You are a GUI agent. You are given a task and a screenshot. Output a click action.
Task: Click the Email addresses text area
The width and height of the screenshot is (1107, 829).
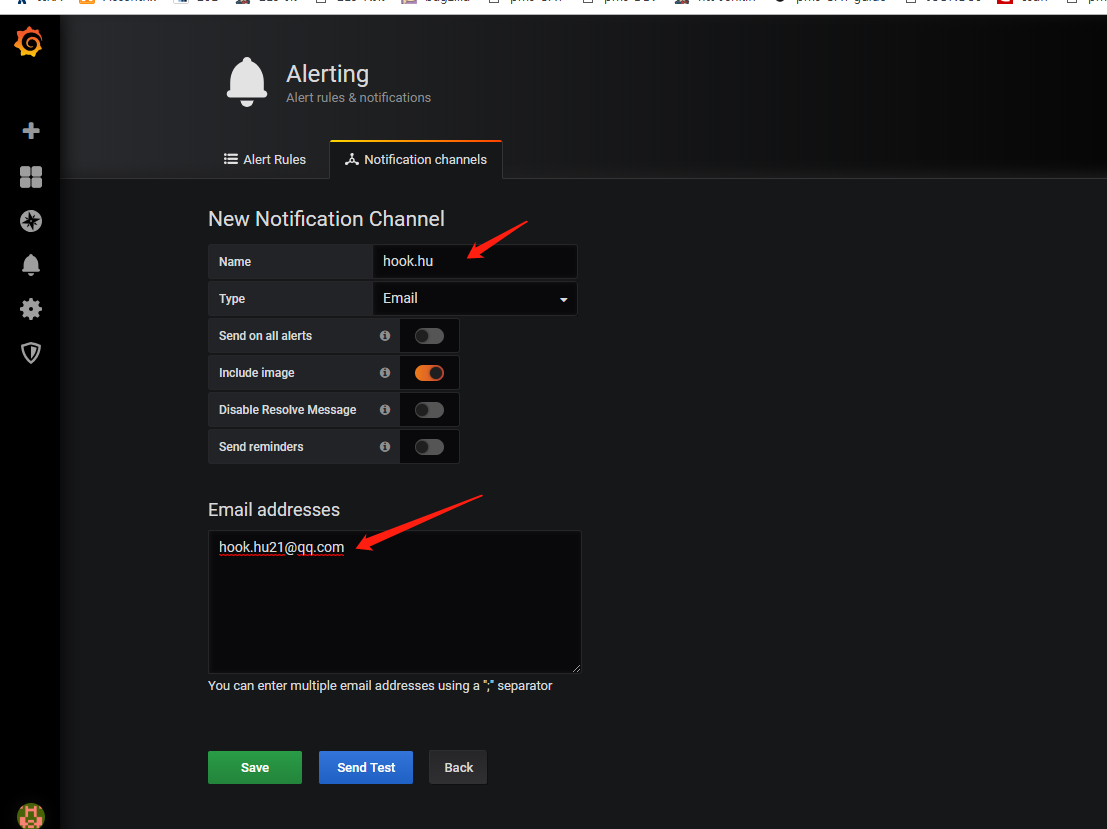(394, 600)
